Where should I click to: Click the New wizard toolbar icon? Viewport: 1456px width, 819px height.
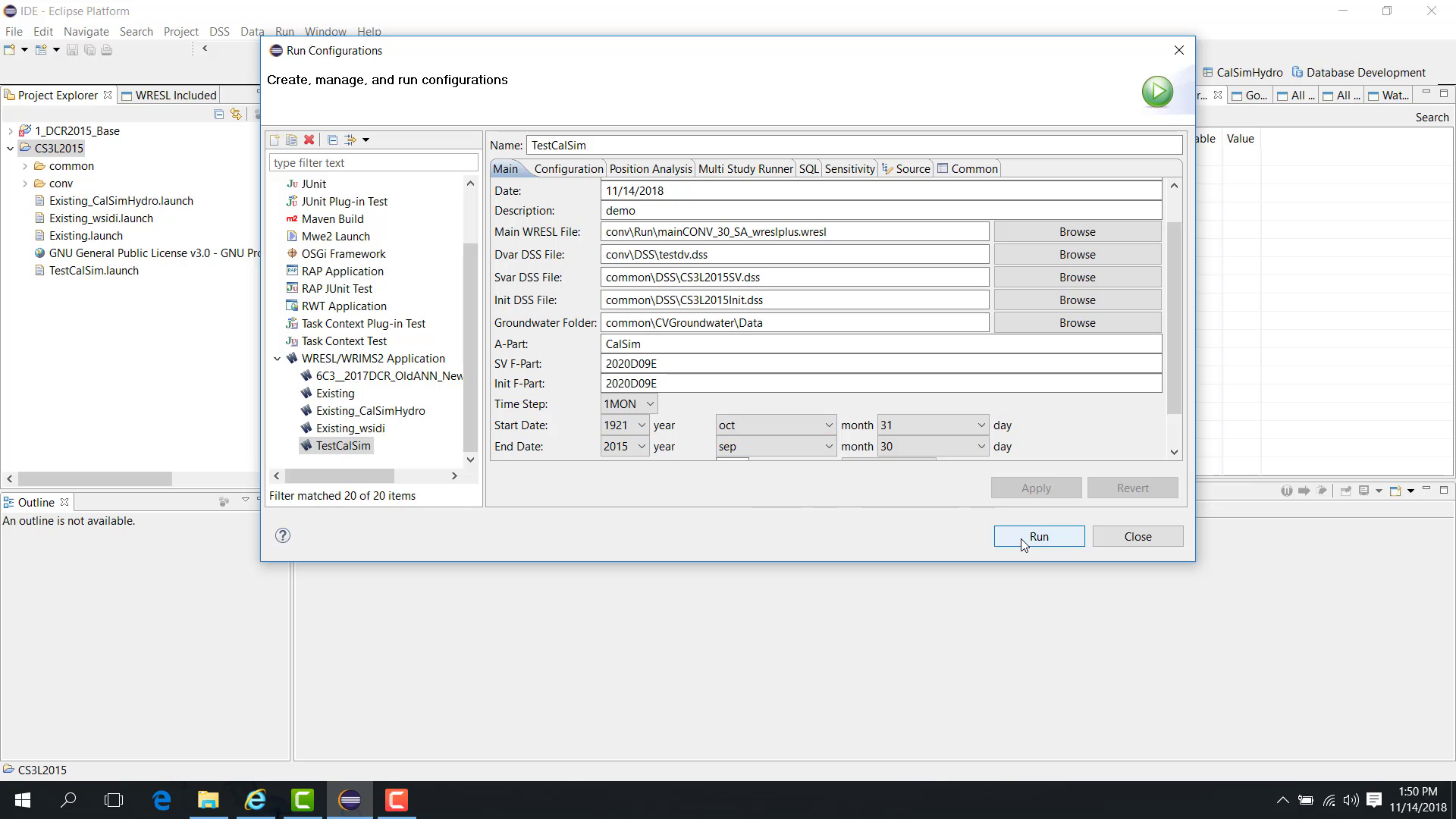pyautogui.click(x=10, y=50)
